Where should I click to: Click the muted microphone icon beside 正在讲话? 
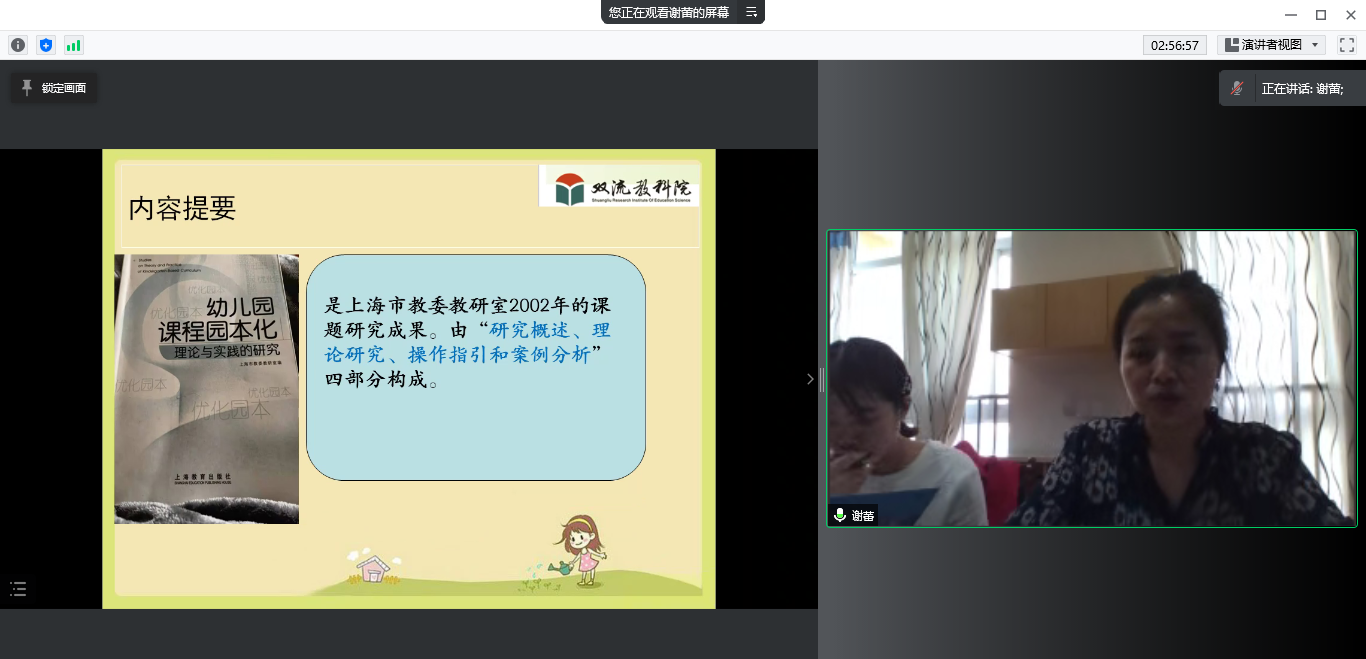click(1238, 88)
